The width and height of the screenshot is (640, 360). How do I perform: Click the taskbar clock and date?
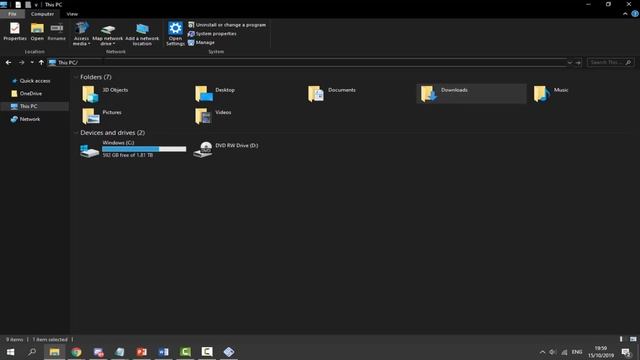pyautogui.click(x=601, y=352)
